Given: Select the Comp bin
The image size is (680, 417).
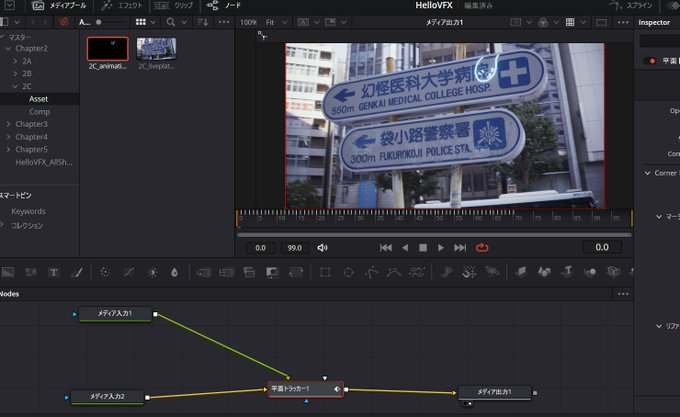Looking at the screenshot, I should tap(39, 112).
